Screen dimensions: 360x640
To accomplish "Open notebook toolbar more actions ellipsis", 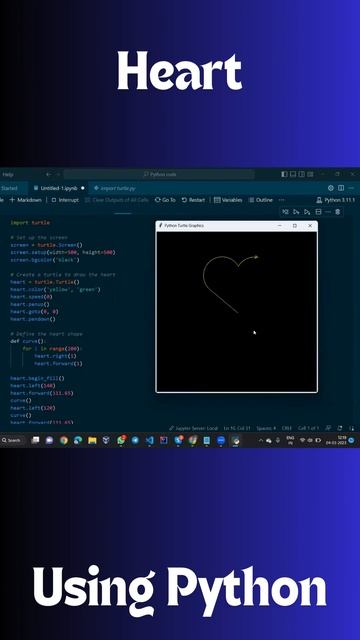I will [281, 200].
